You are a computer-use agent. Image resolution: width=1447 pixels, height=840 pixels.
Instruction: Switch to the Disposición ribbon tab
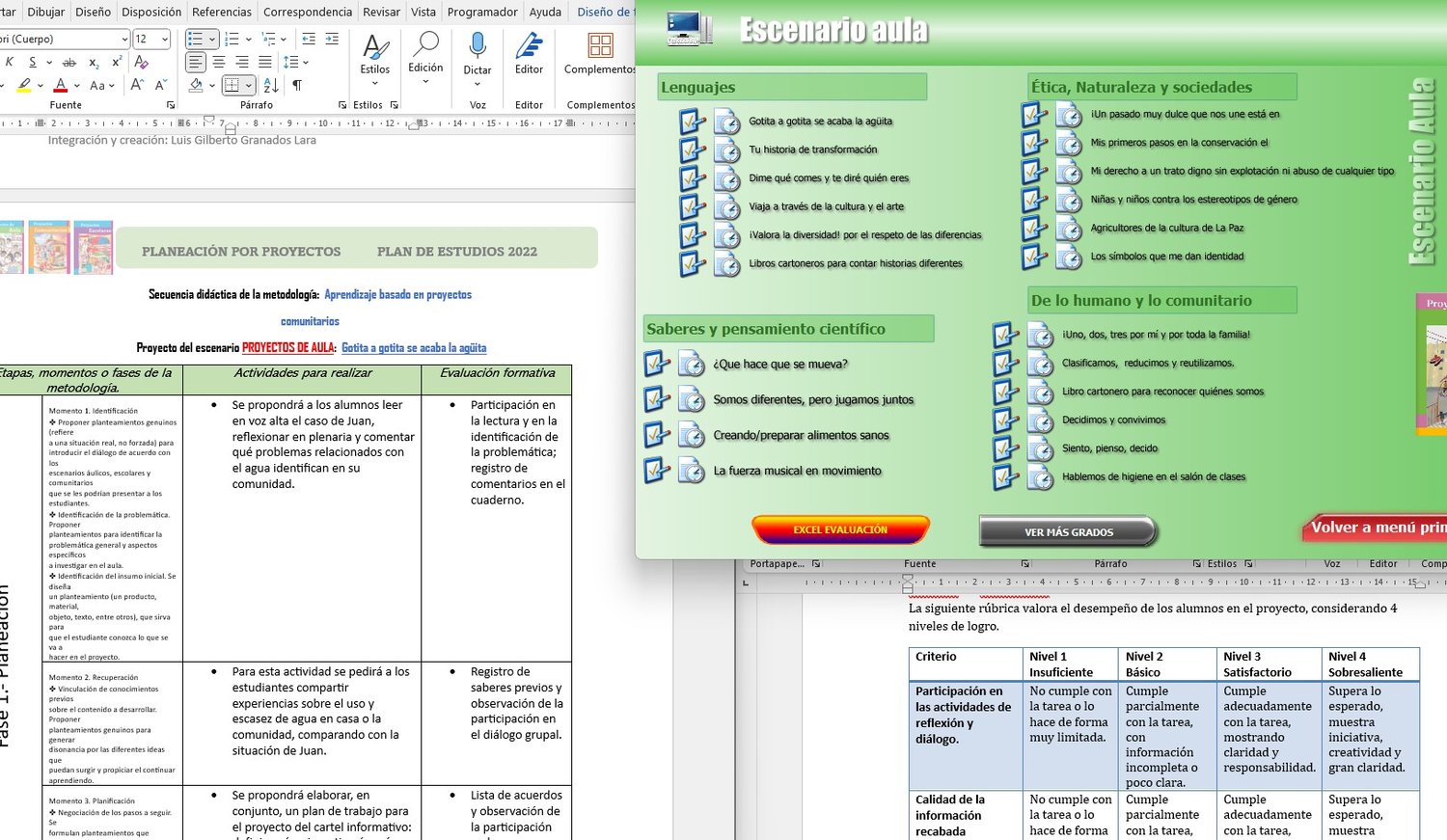[151, 12]
